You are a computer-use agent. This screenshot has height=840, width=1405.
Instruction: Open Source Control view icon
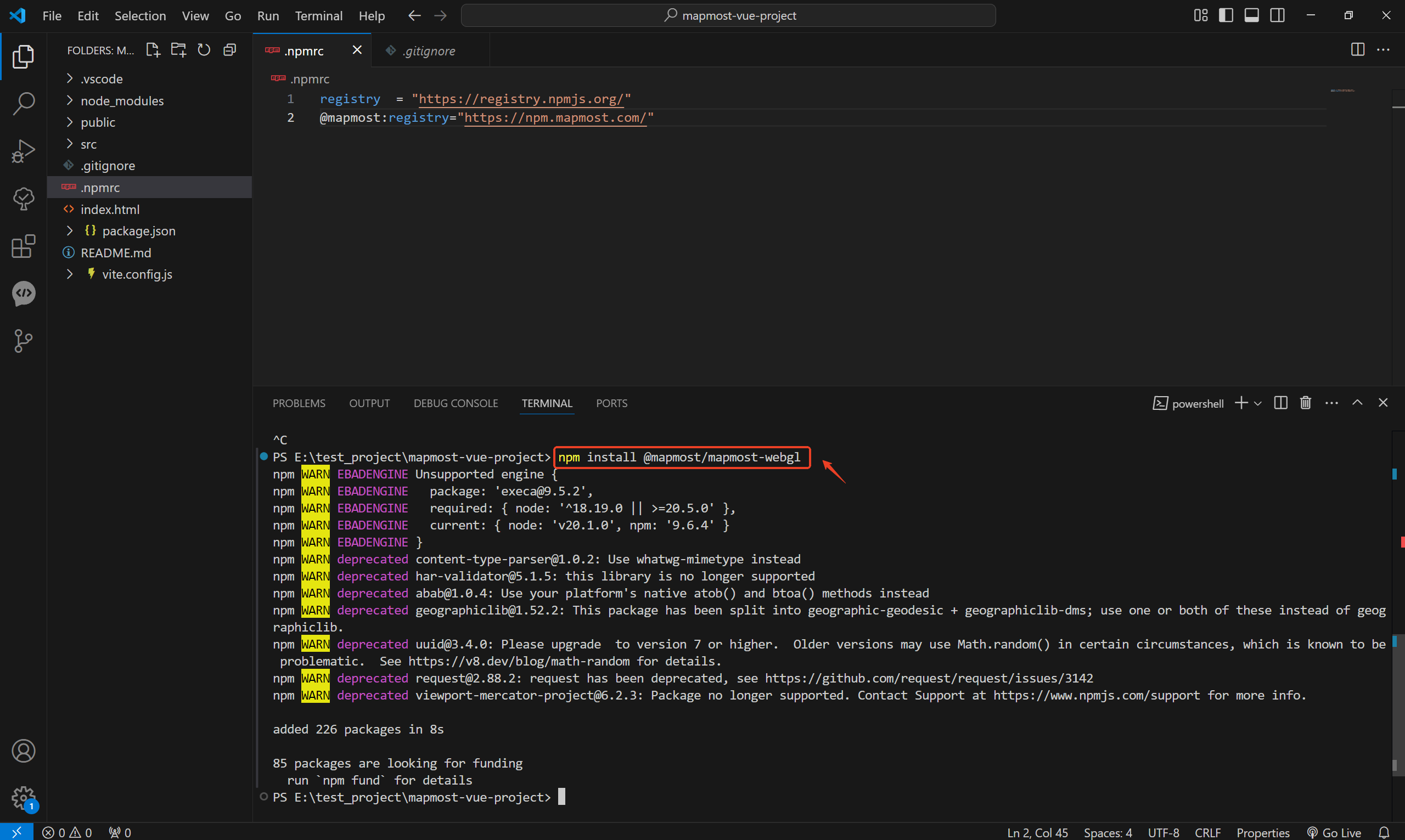pos(23,341)
